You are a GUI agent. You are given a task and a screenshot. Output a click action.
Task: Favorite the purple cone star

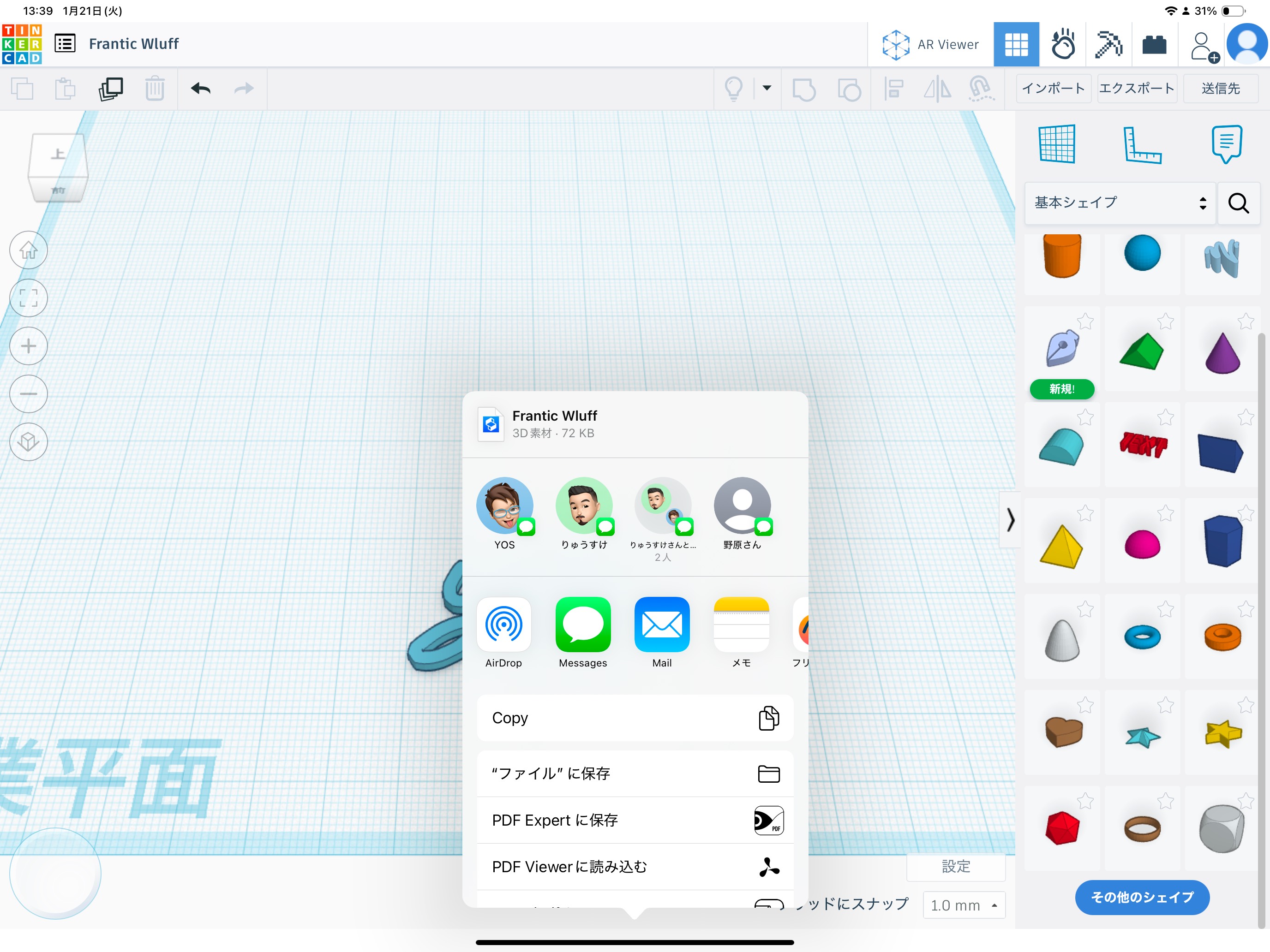(1246, 321)
